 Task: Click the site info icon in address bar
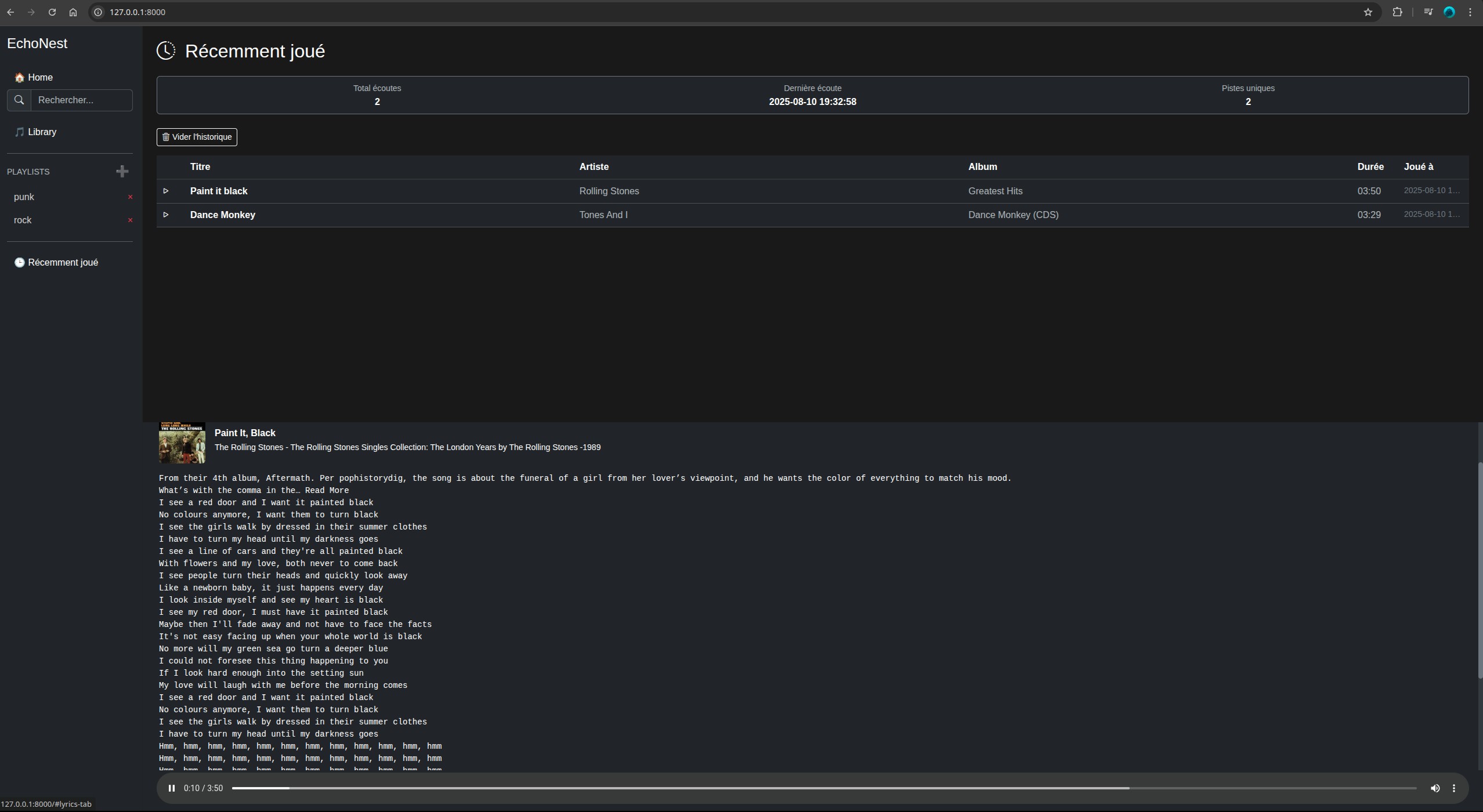click(99, 12)
